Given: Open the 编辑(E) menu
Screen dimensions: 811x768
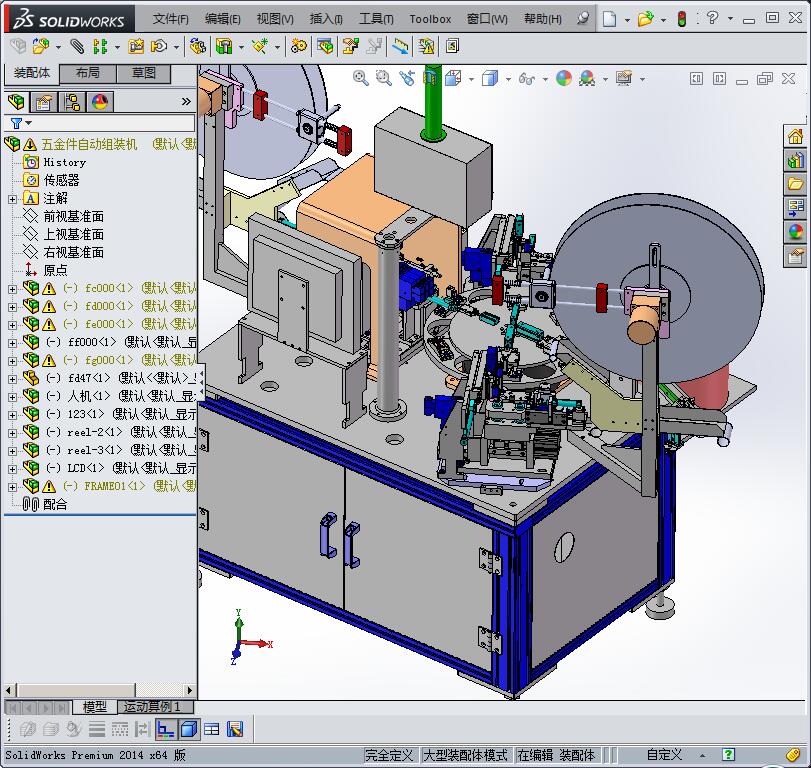Looking at the screenshot, I should (222, 19).
